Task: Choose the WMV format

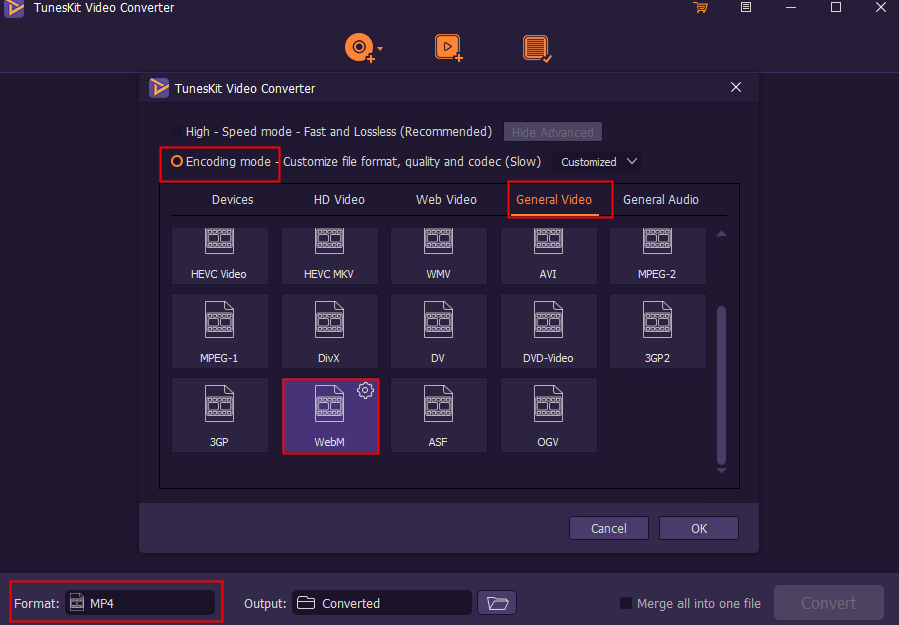Action: coord(439,256)
